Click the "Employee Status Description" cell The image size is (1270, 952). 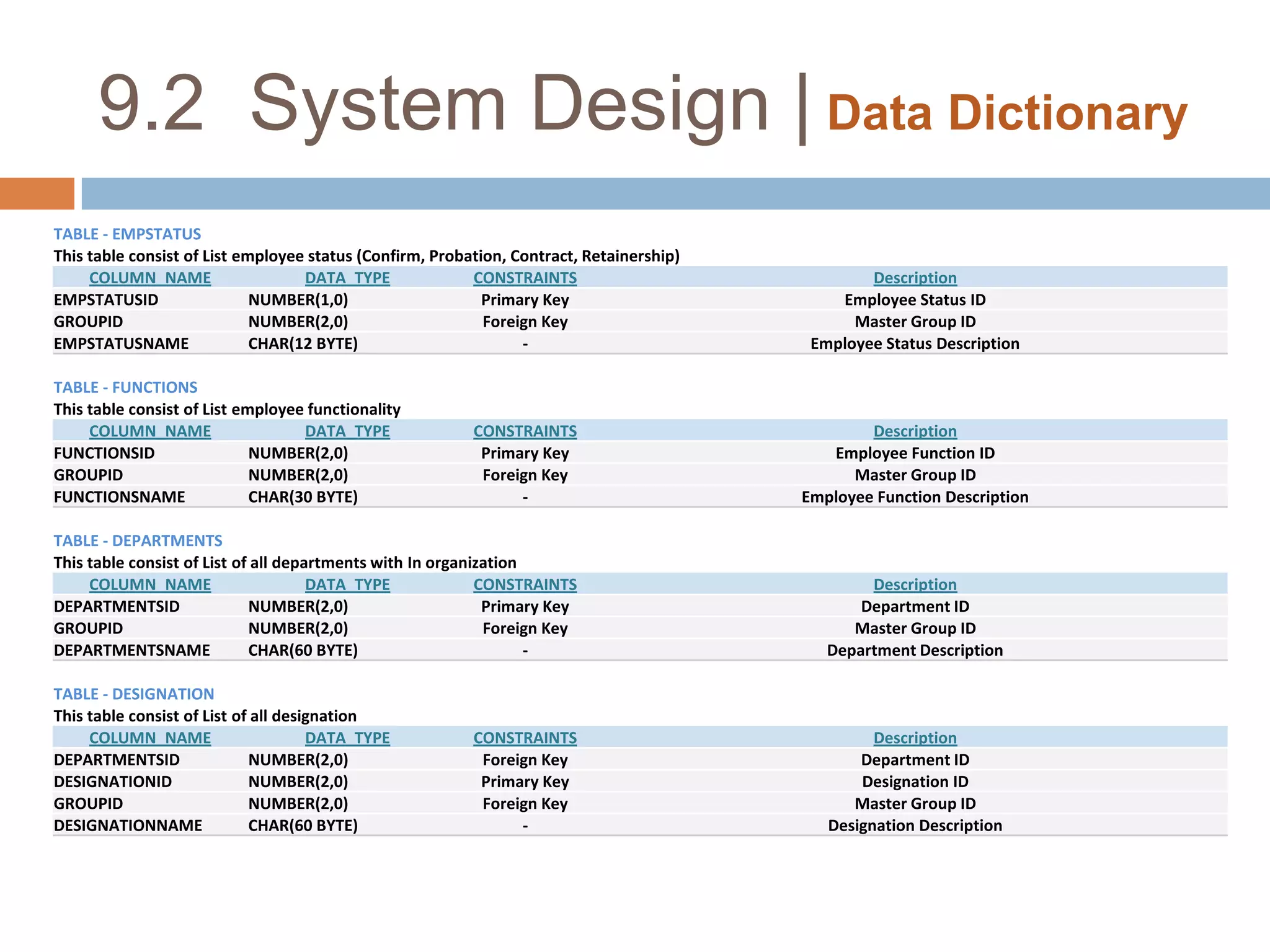915,343
